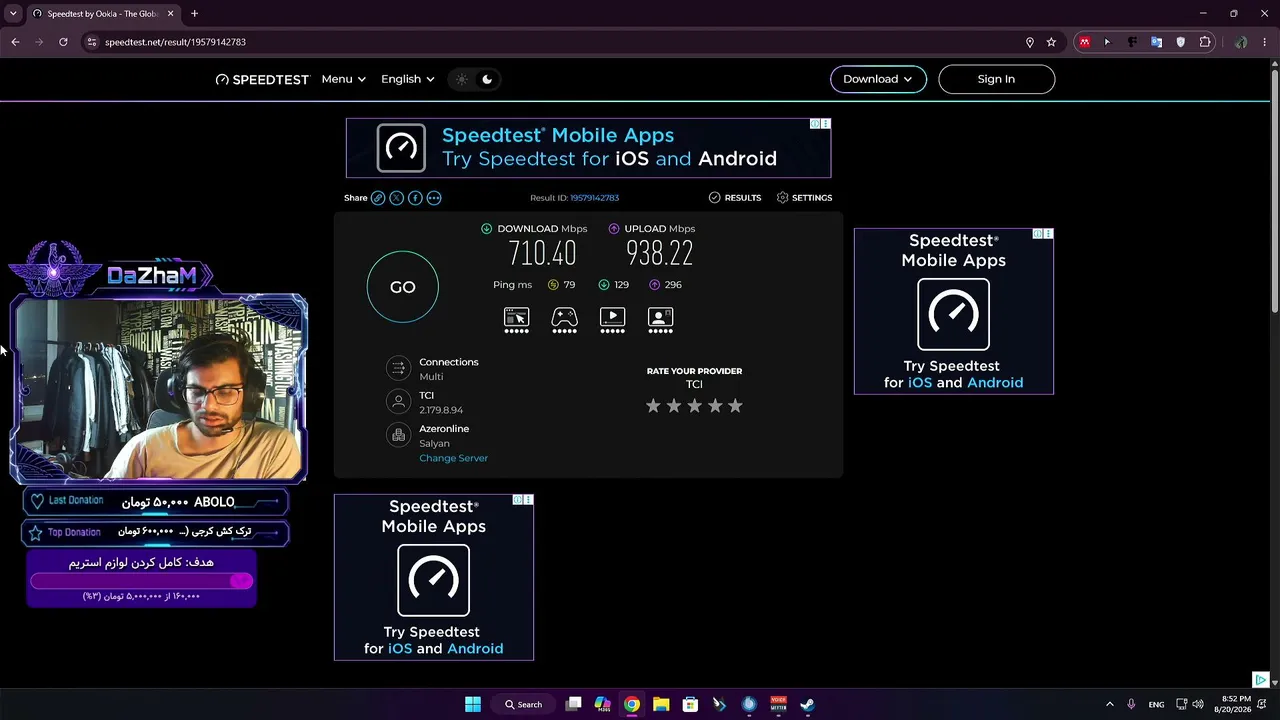Go back to previous page
This screenshot has width=1280, height=720.
15,42
